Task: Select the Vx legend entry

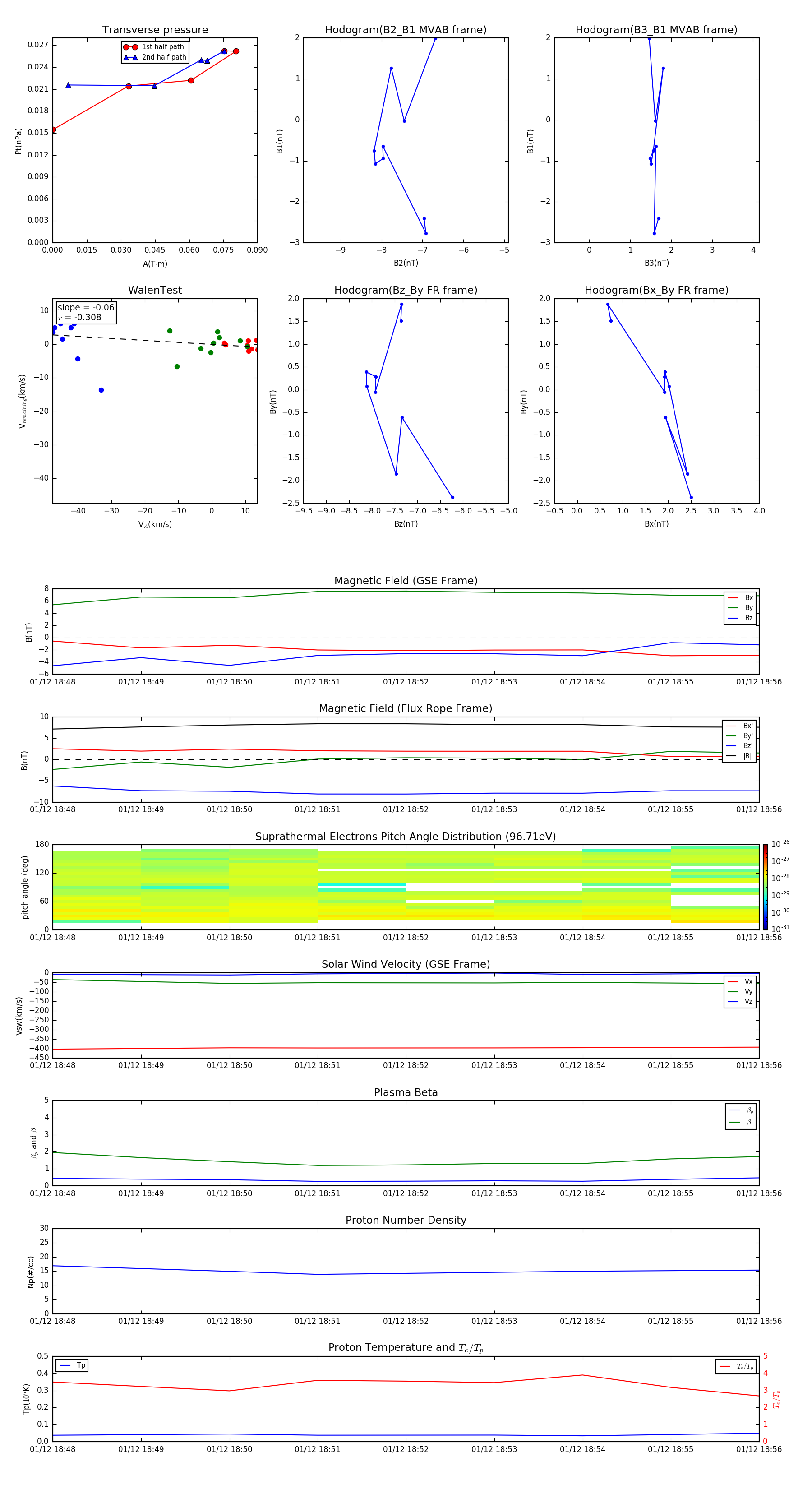Action: click(x=740, y=981)
